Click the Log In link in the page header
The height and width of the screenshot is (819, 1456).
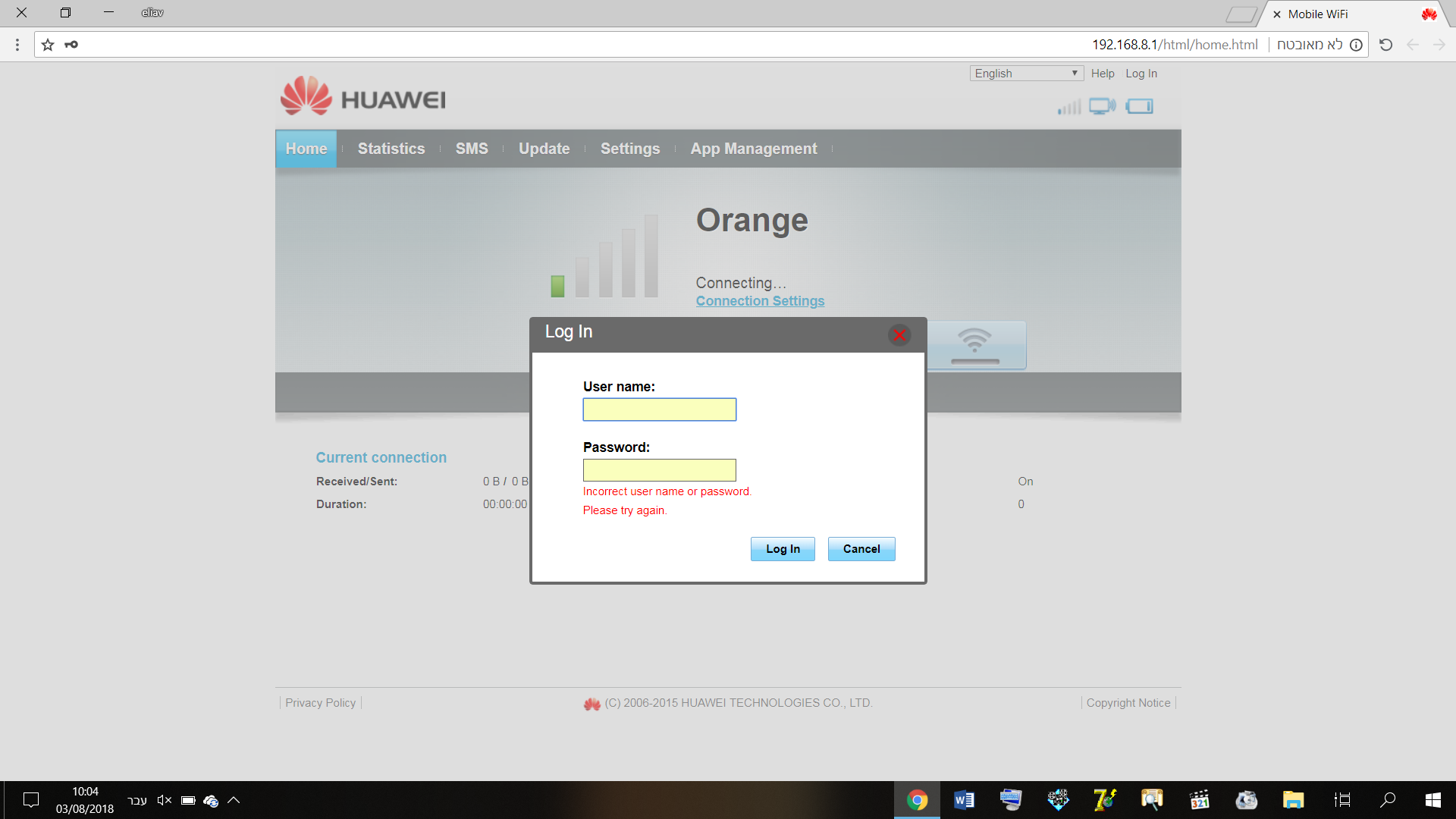point(1141,74)
